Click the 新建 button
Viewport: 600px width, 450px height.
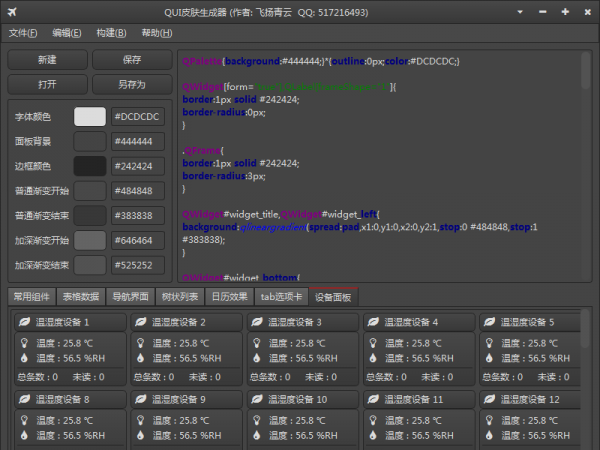(x=47, y=60)
